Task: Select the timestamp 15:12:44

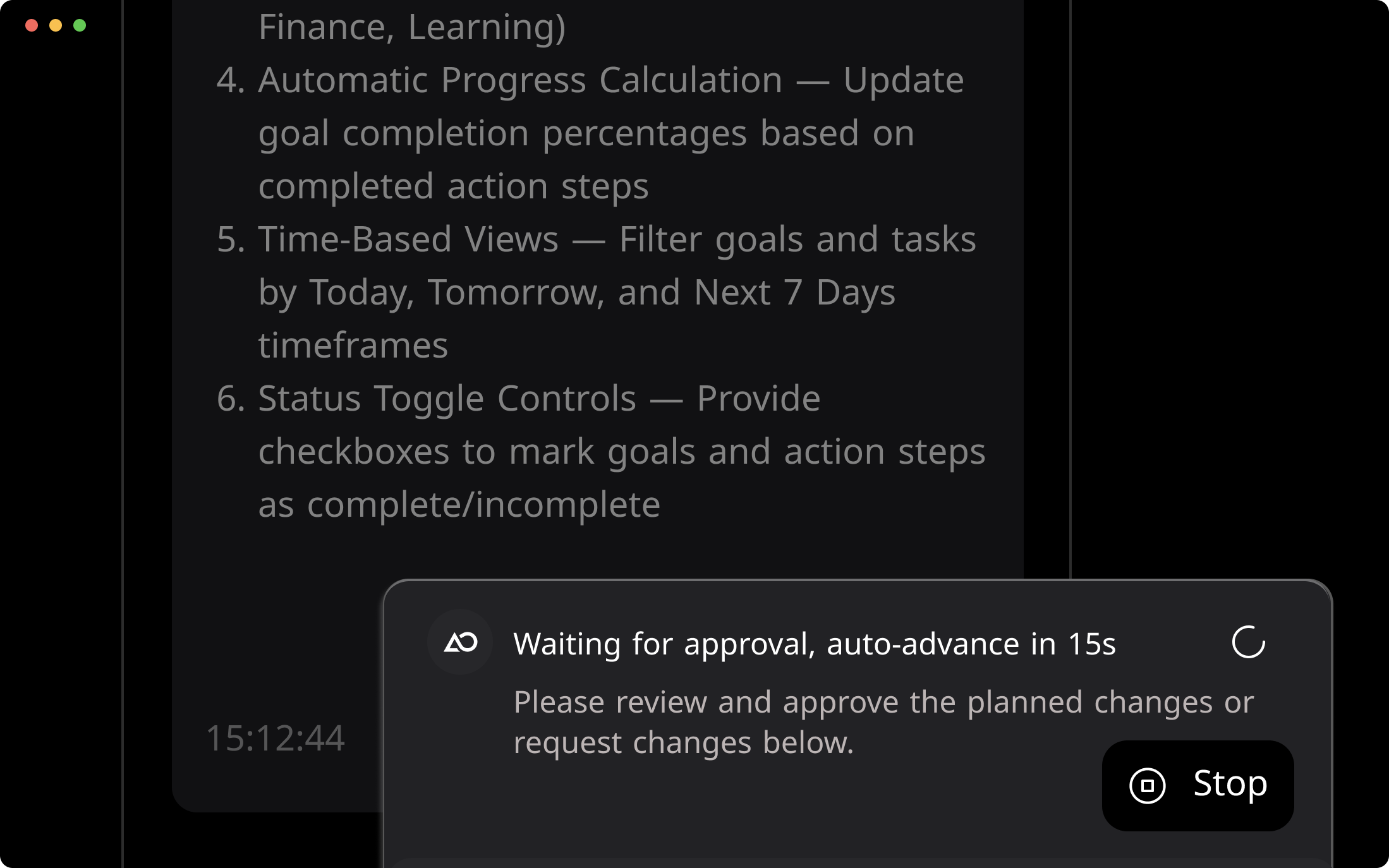Action: tap(276, 738)
